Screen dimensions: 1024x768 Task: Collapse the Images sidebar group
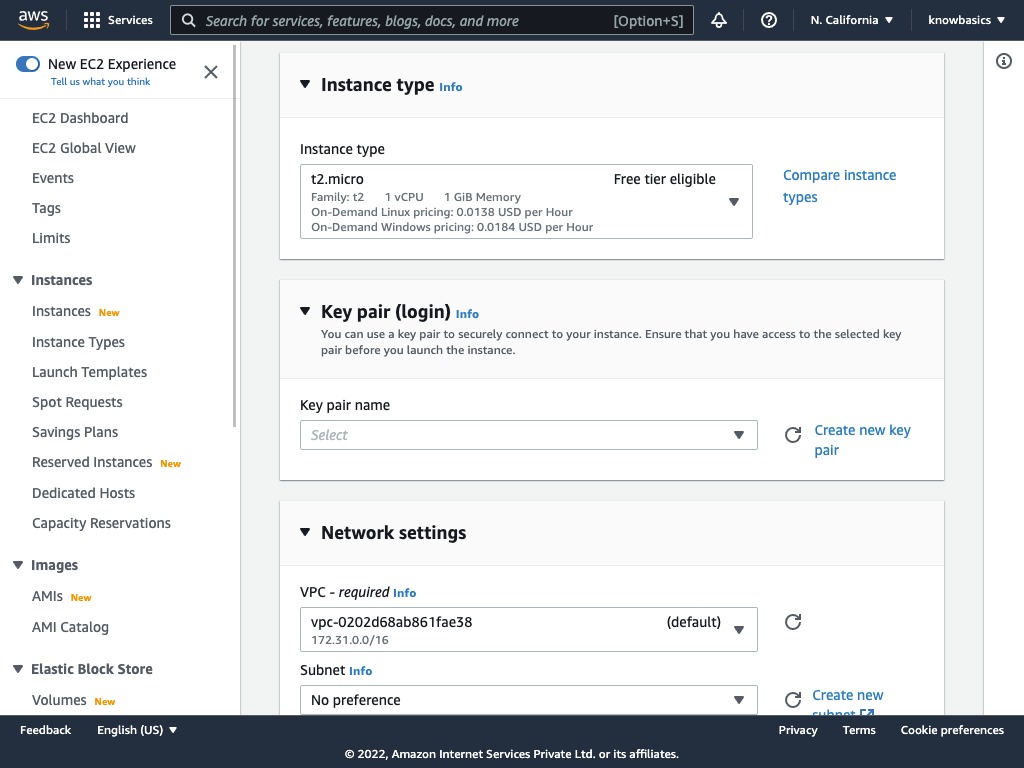[x=18, y=565]
